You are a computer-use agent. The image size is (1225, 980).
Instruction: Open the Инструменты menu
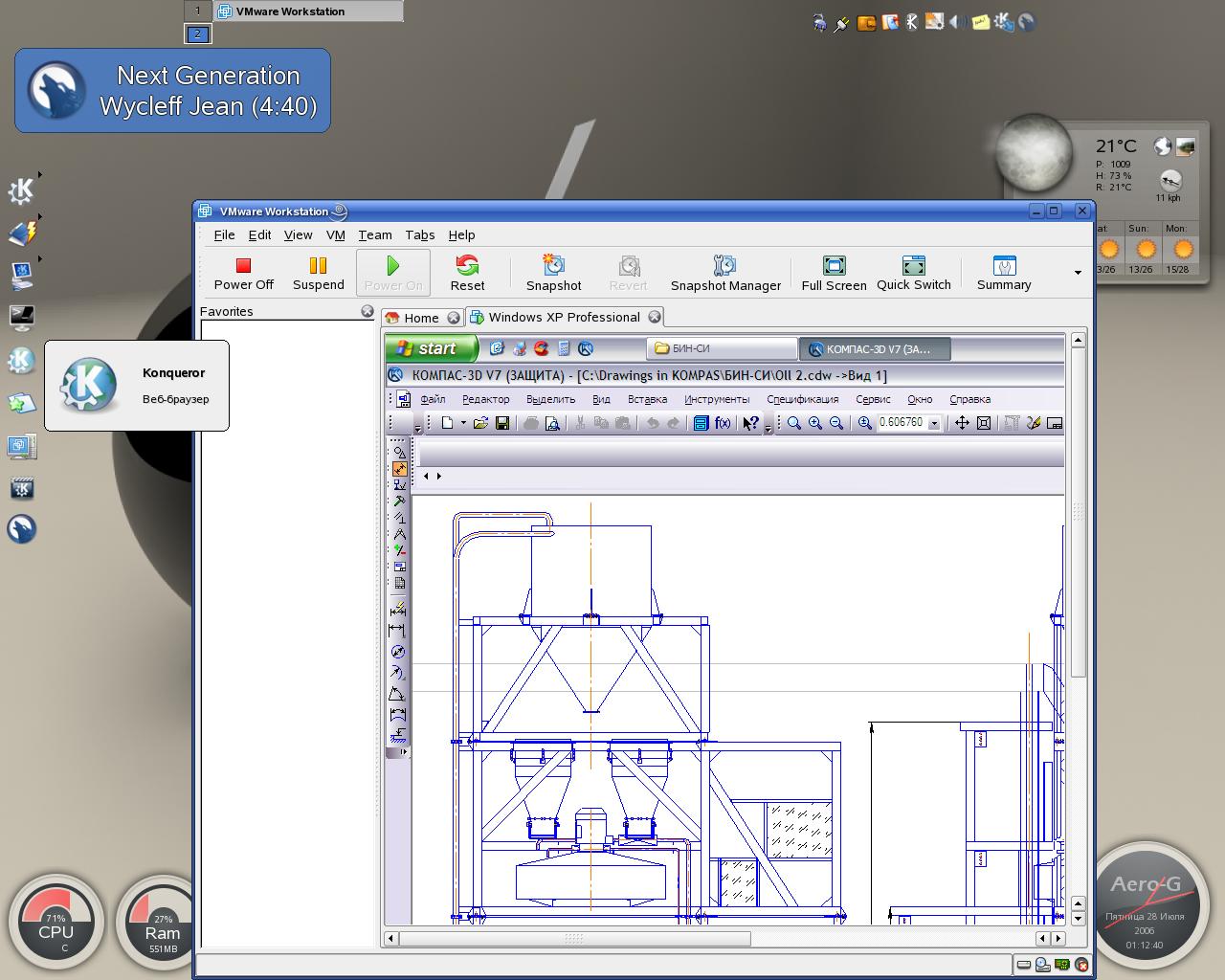[716, 399]
